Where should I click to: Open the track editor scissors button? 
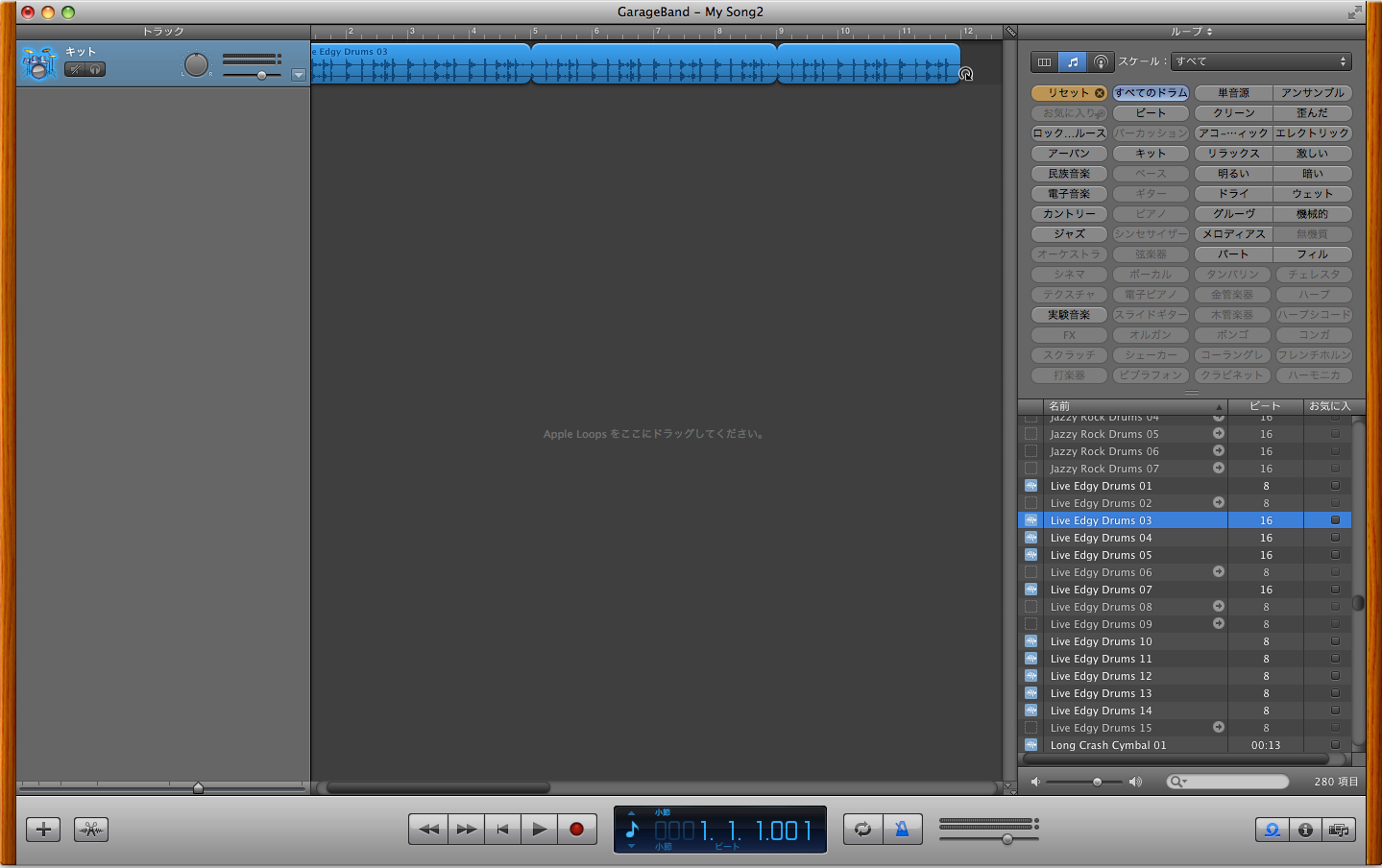91,830
